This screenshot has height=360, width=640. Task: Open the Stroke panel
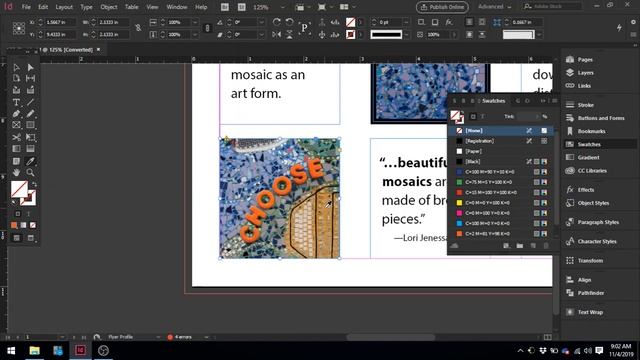pos(585,105)
